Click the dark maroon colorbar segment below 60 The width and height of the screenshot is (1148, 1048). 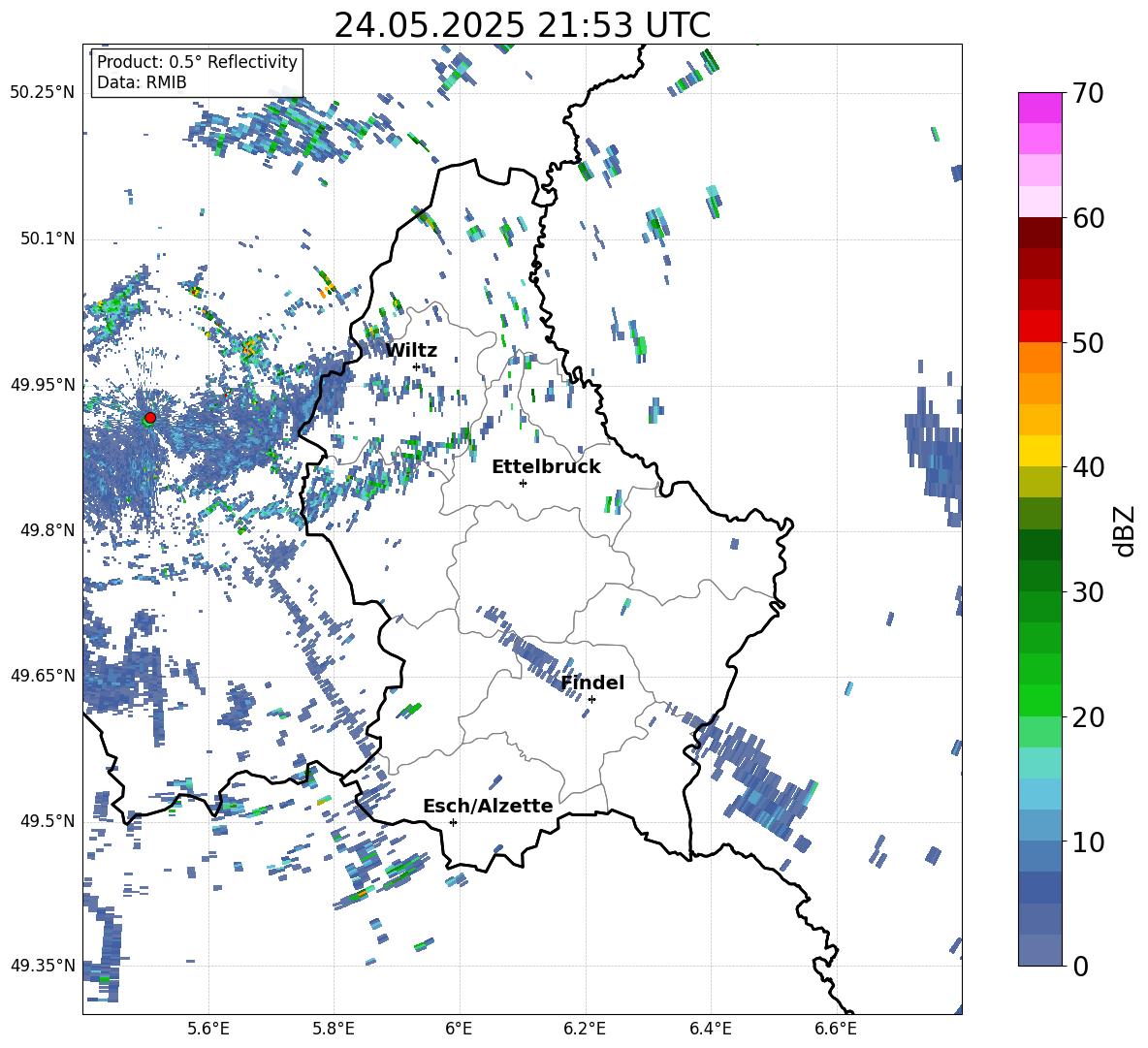1039,233
